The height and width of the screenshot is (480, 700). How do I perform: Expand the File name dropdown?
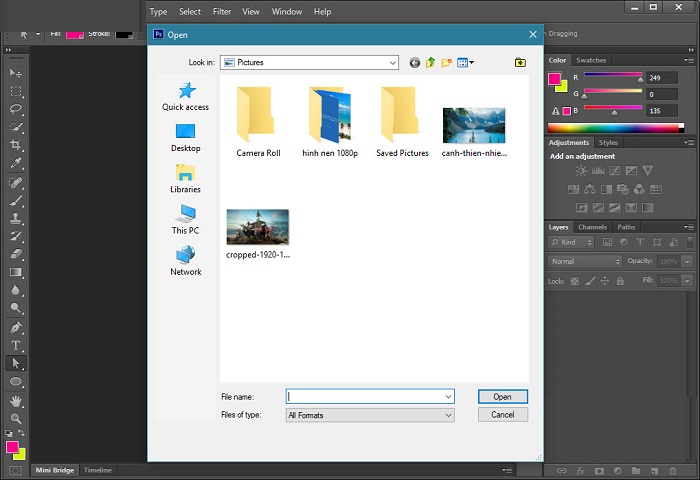tap(448, 397)
